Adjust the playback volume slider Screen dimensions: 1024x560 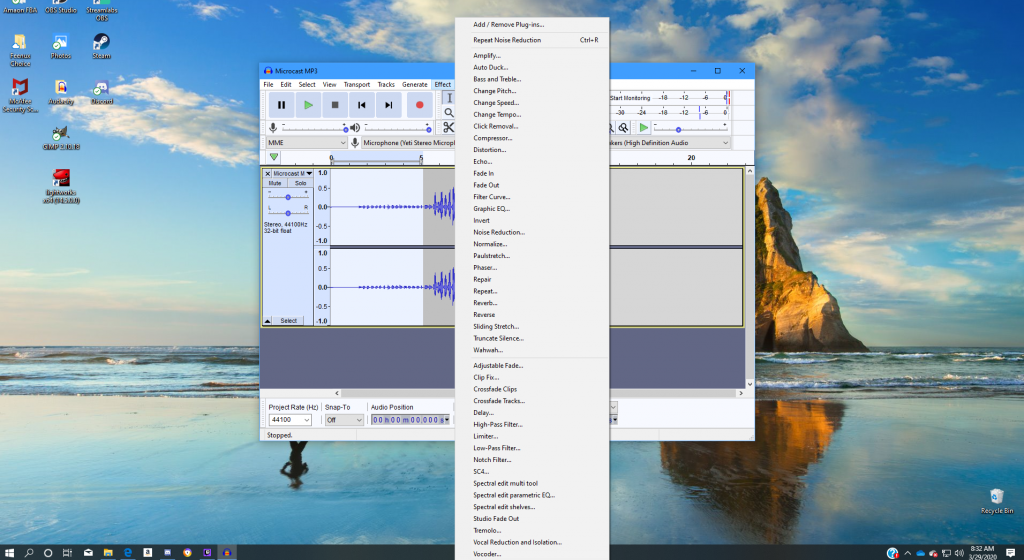coord(397,128)
